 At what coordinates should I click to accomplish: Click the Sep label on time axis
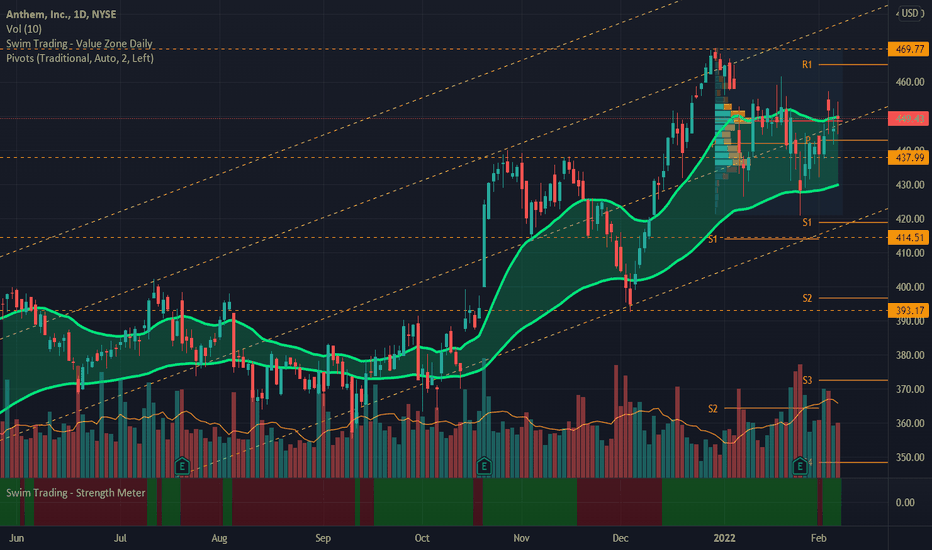click(323, 538)
